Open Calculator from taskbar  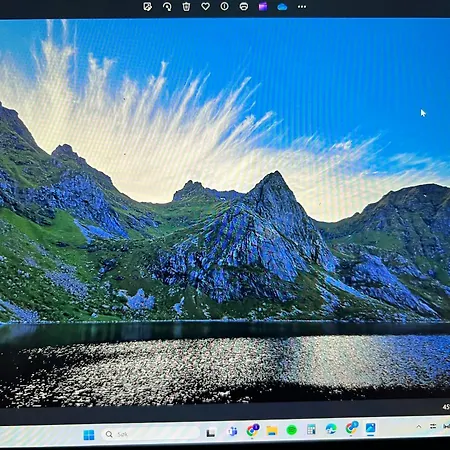(x=311, y=429)
